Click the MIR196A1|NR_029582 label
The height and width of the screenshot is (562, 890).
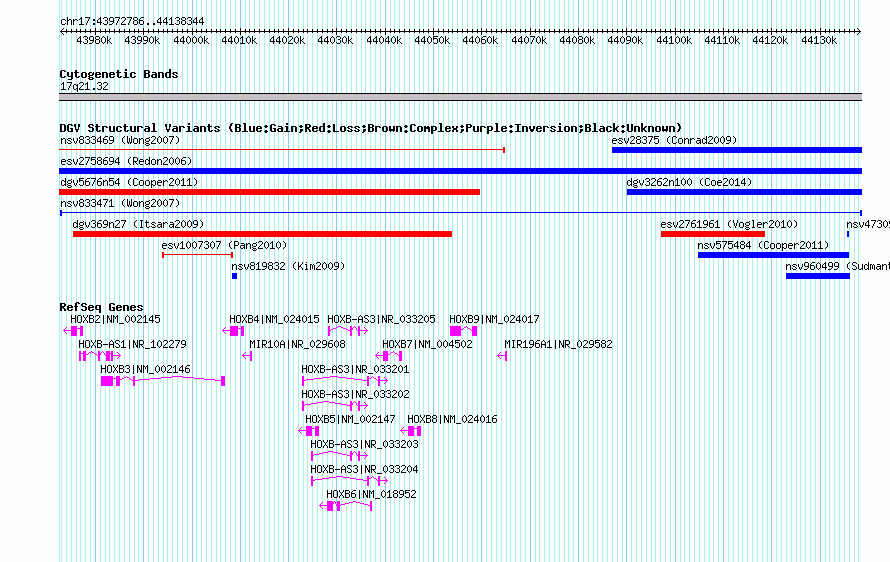[559, 345]
